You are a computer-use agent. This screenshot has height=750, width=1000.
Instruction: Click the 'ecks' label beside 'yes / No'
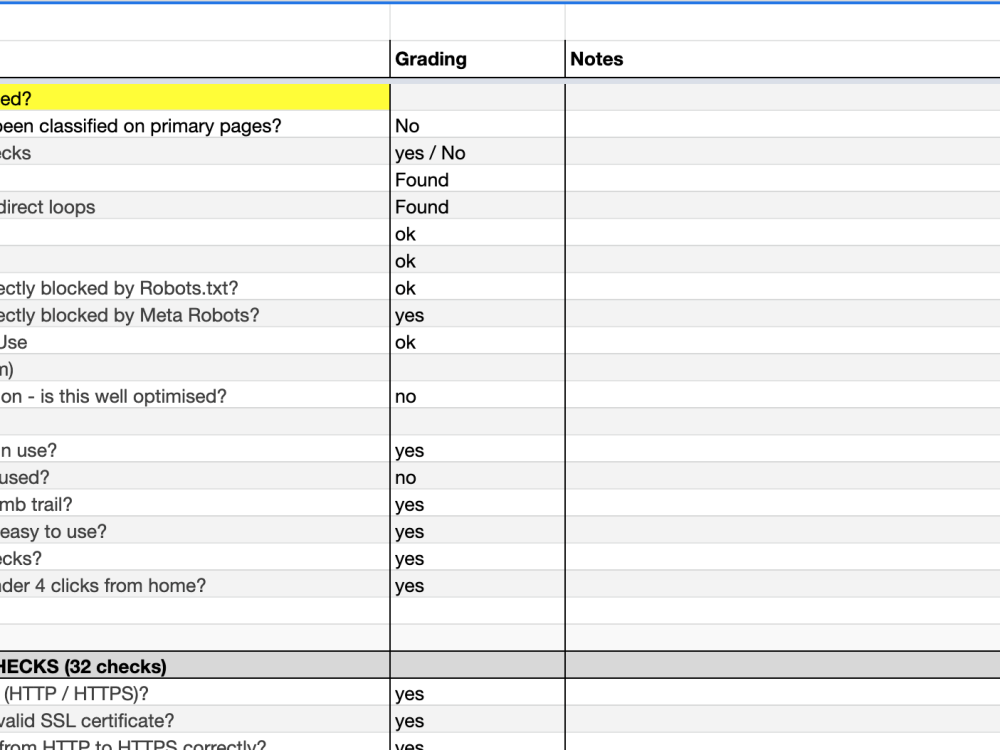(x=195, y=153)
